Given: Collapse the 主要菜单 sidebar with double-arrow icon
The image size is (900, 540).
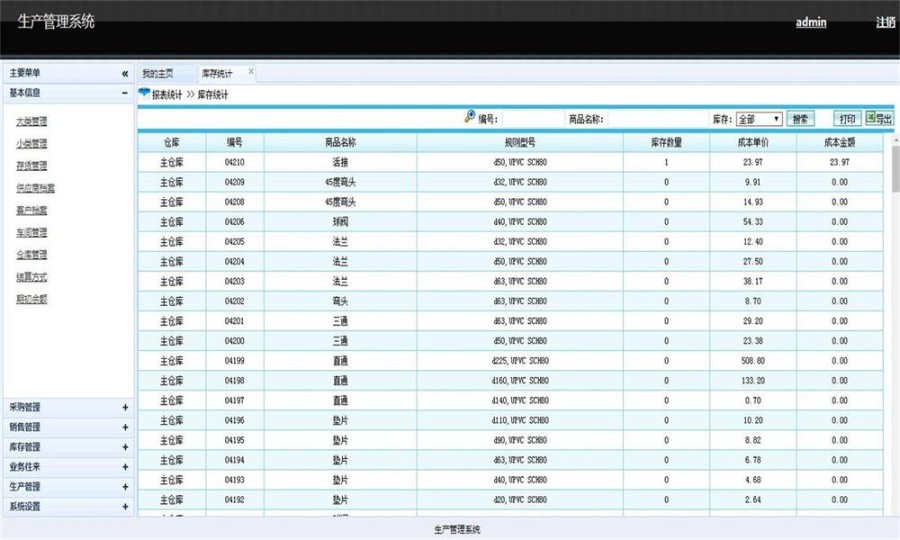Looking at the screenshot, I should 125,73.
